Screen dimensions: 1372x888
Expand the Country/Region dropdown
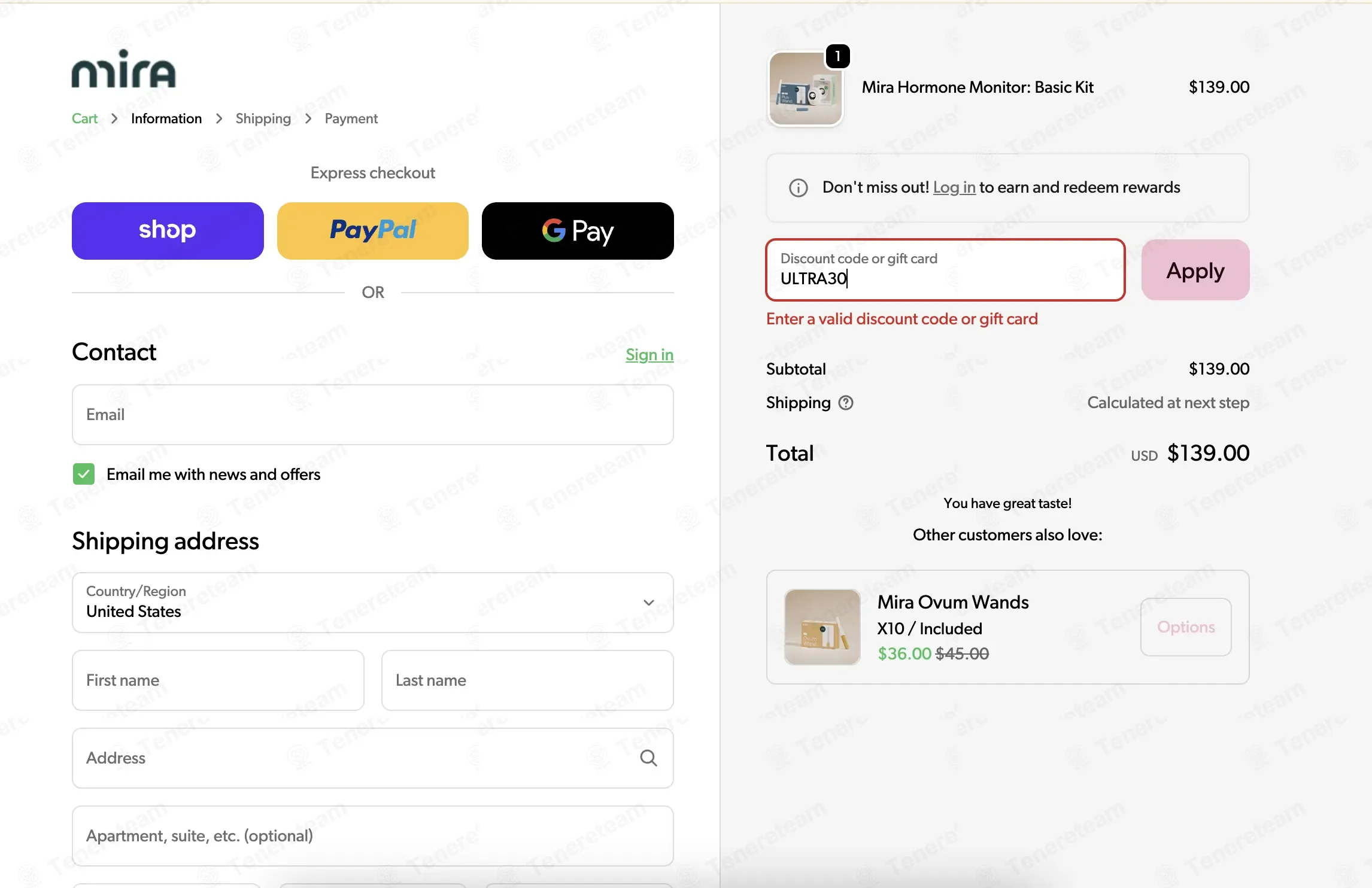coord(372,603)
